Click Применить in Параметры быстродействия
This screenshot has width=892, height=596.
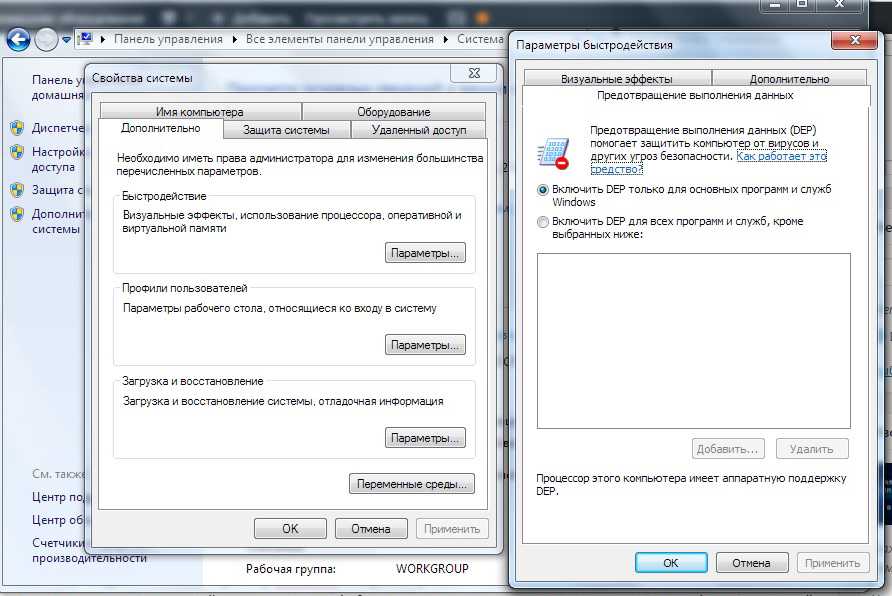pyautogui.click(x=833, y=562)
